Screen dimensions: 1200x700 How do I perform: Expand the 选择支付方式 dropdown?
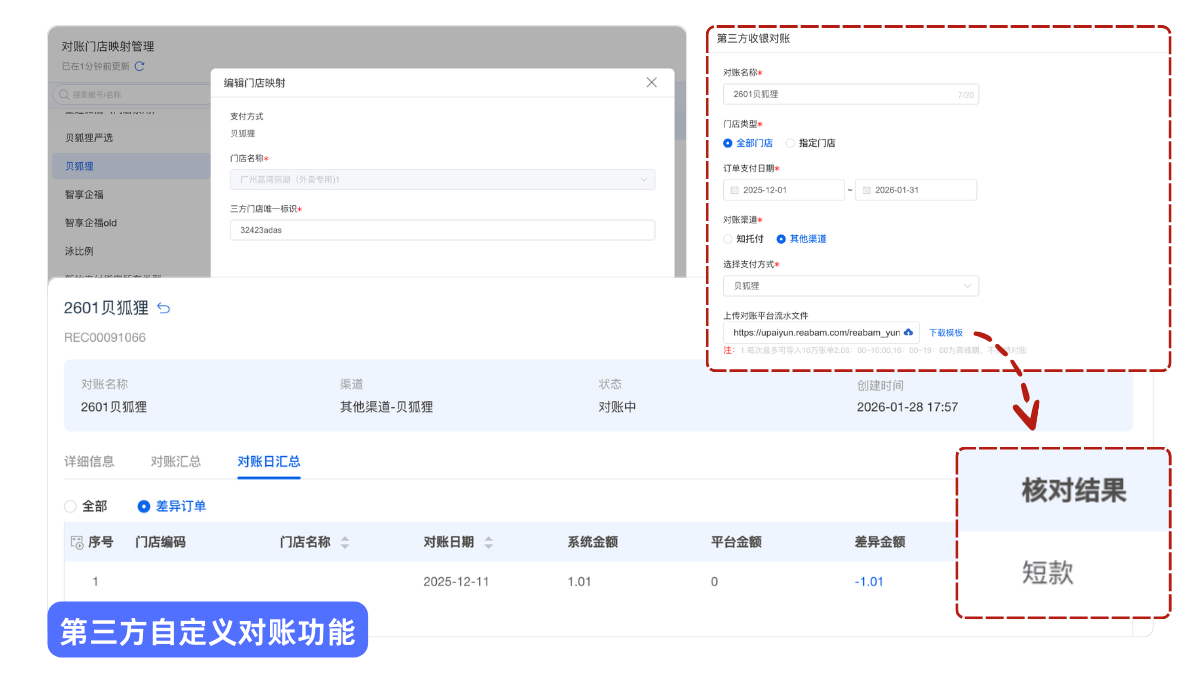coord(967,286)
